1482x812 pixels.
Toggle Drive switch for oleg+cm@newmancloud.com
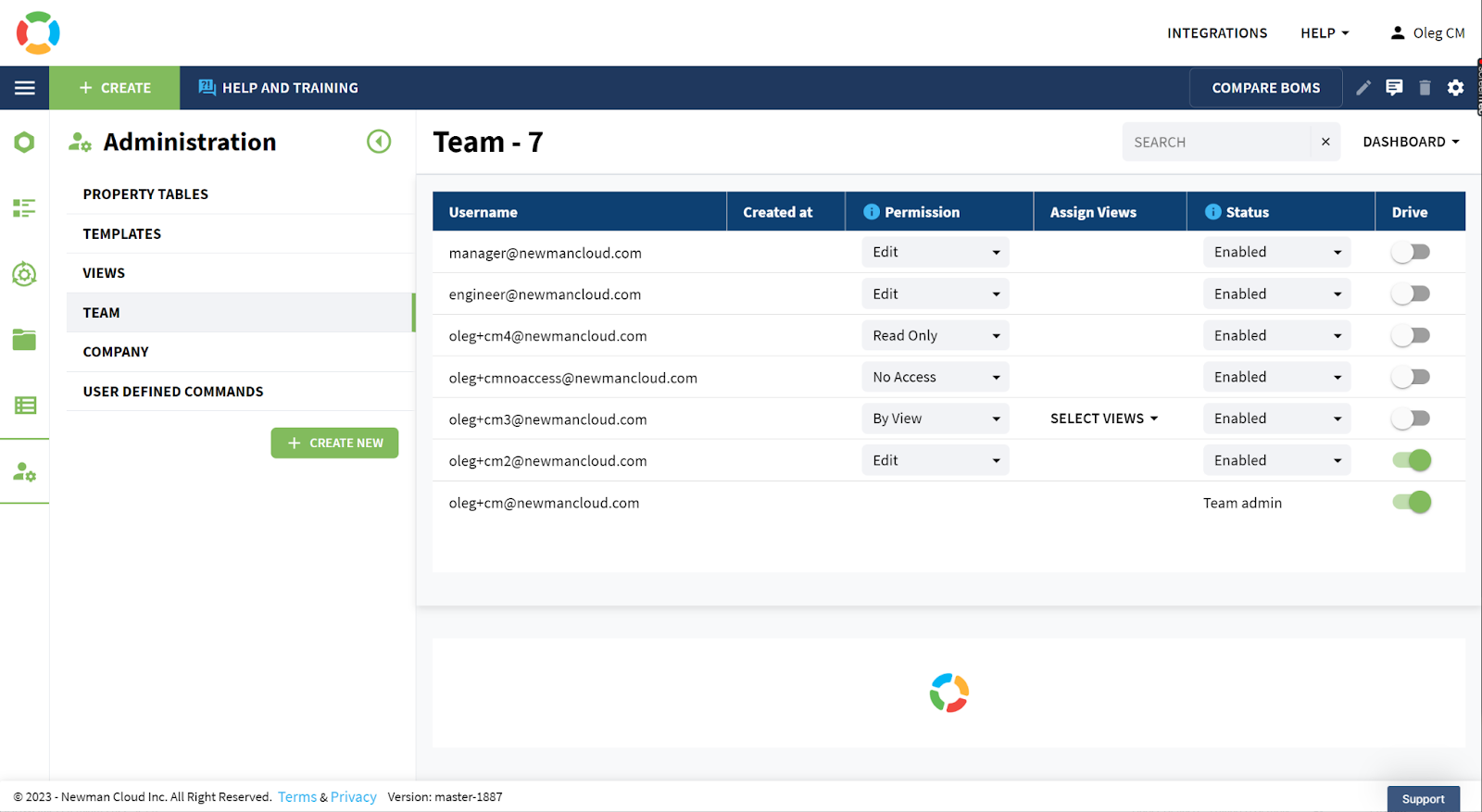[1412, 503]
